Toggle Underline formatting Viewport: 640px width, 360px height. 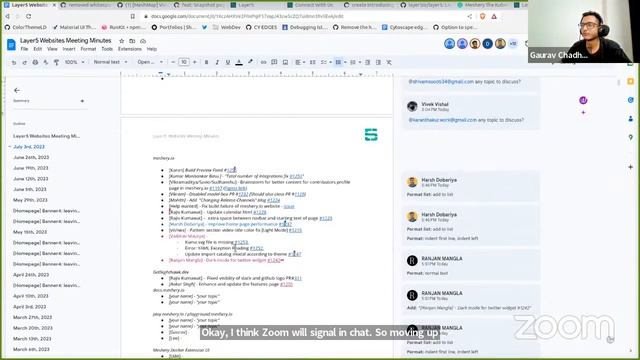pyautogui.click(x=228, y=62)
